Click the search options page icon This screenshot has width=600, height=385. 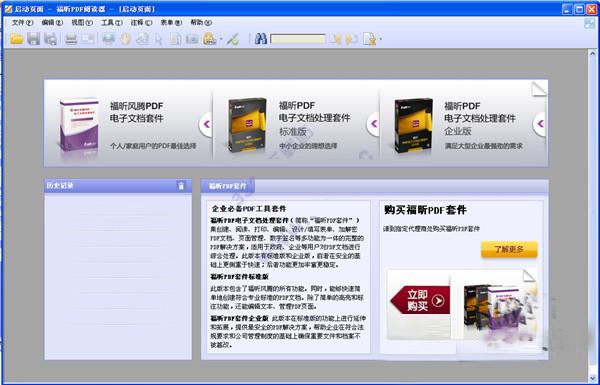pos(370,39)
